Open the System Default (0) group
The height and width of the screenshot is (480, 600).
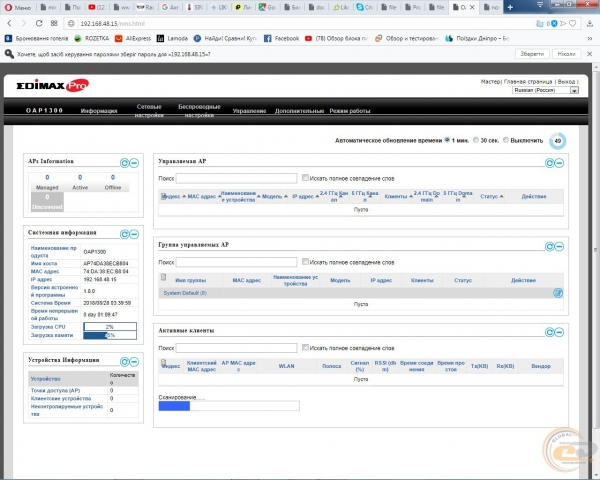[x=185, y=293]
